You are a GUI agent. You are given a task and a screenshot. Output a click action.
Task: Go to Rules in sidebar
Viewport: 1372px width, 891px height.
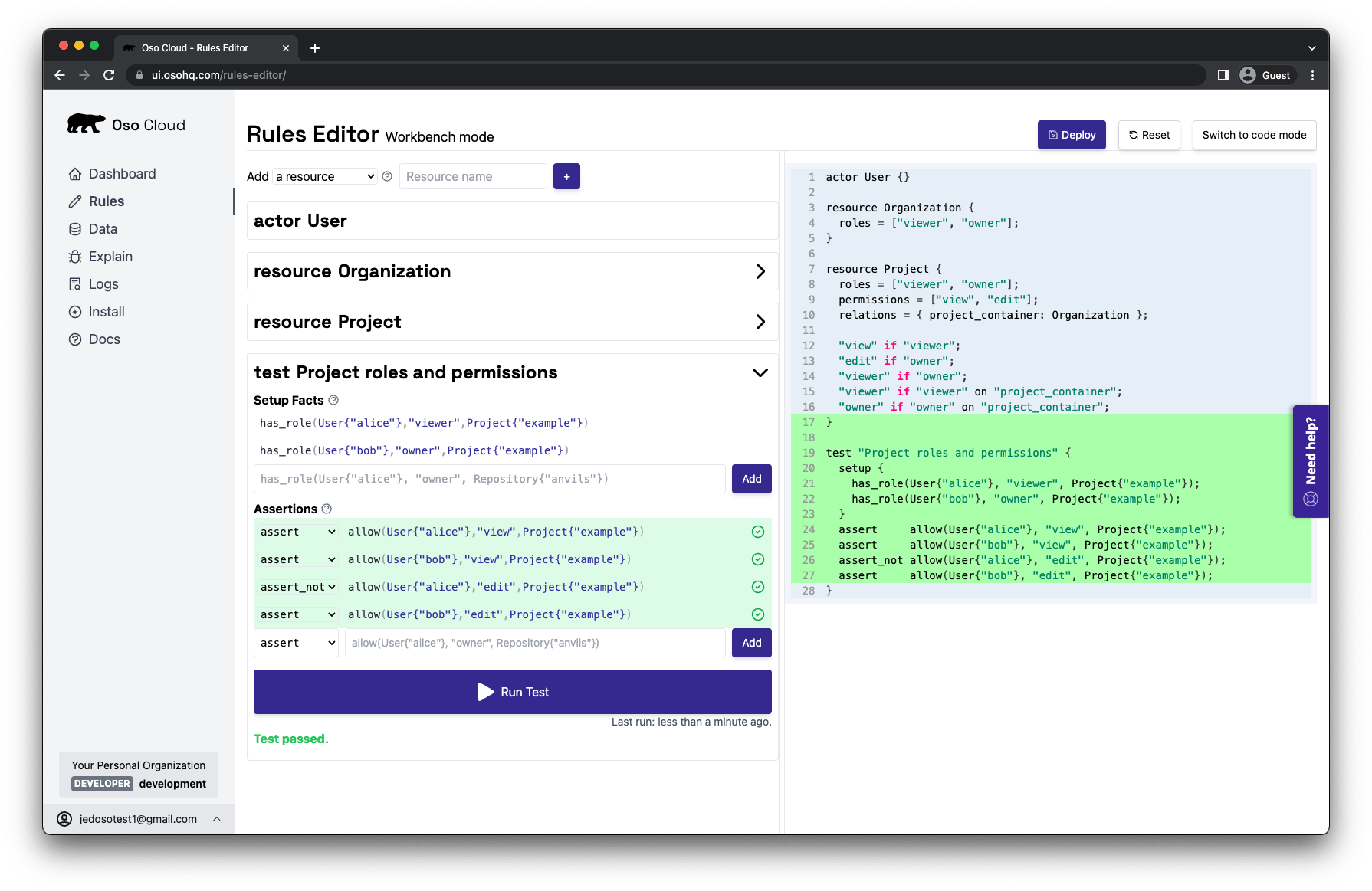(x=106, y=201)
